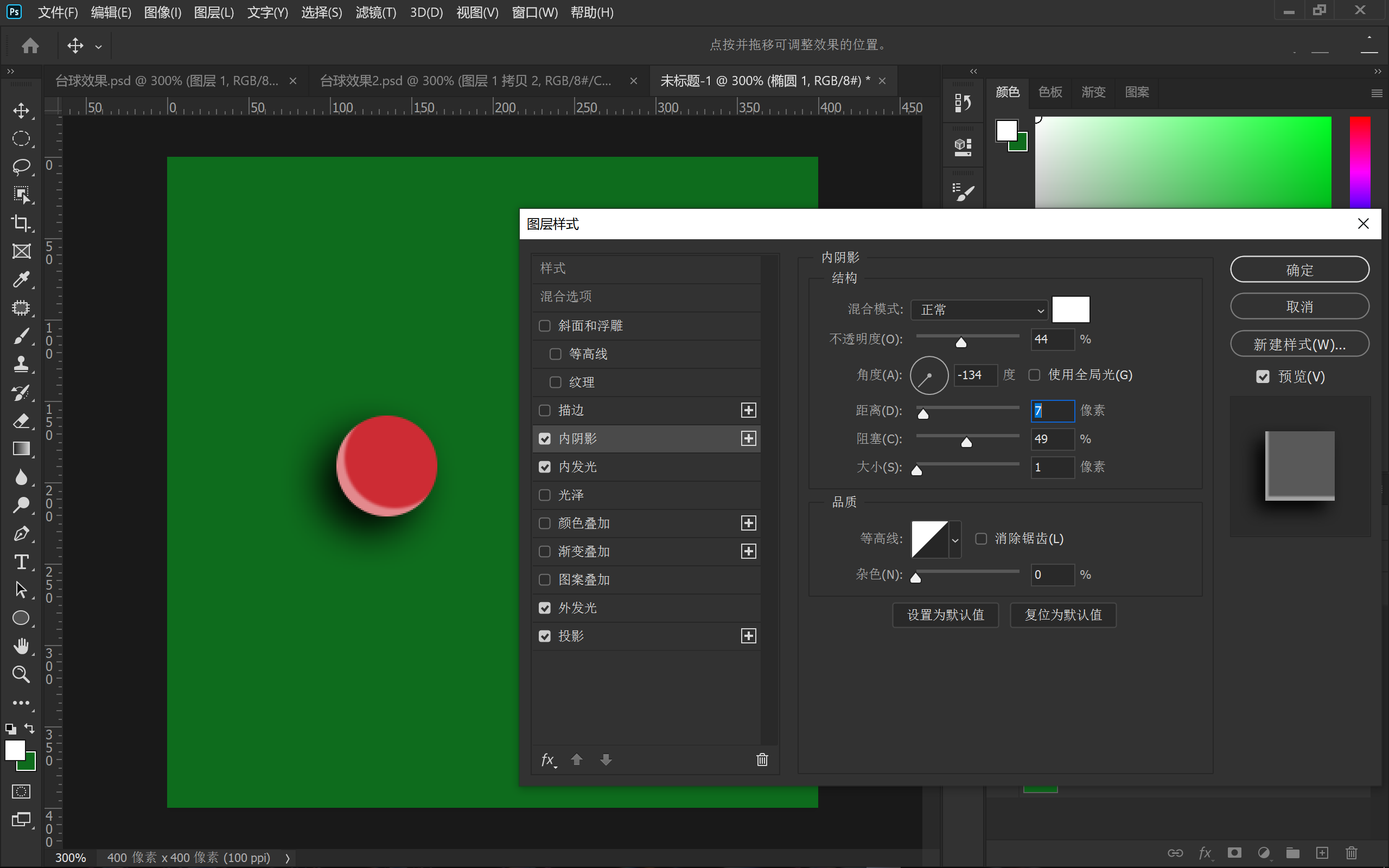The height and width of the screenshot is (868, 1389).
Task: Click the 距离 value input field
Action: point(1052,411)
